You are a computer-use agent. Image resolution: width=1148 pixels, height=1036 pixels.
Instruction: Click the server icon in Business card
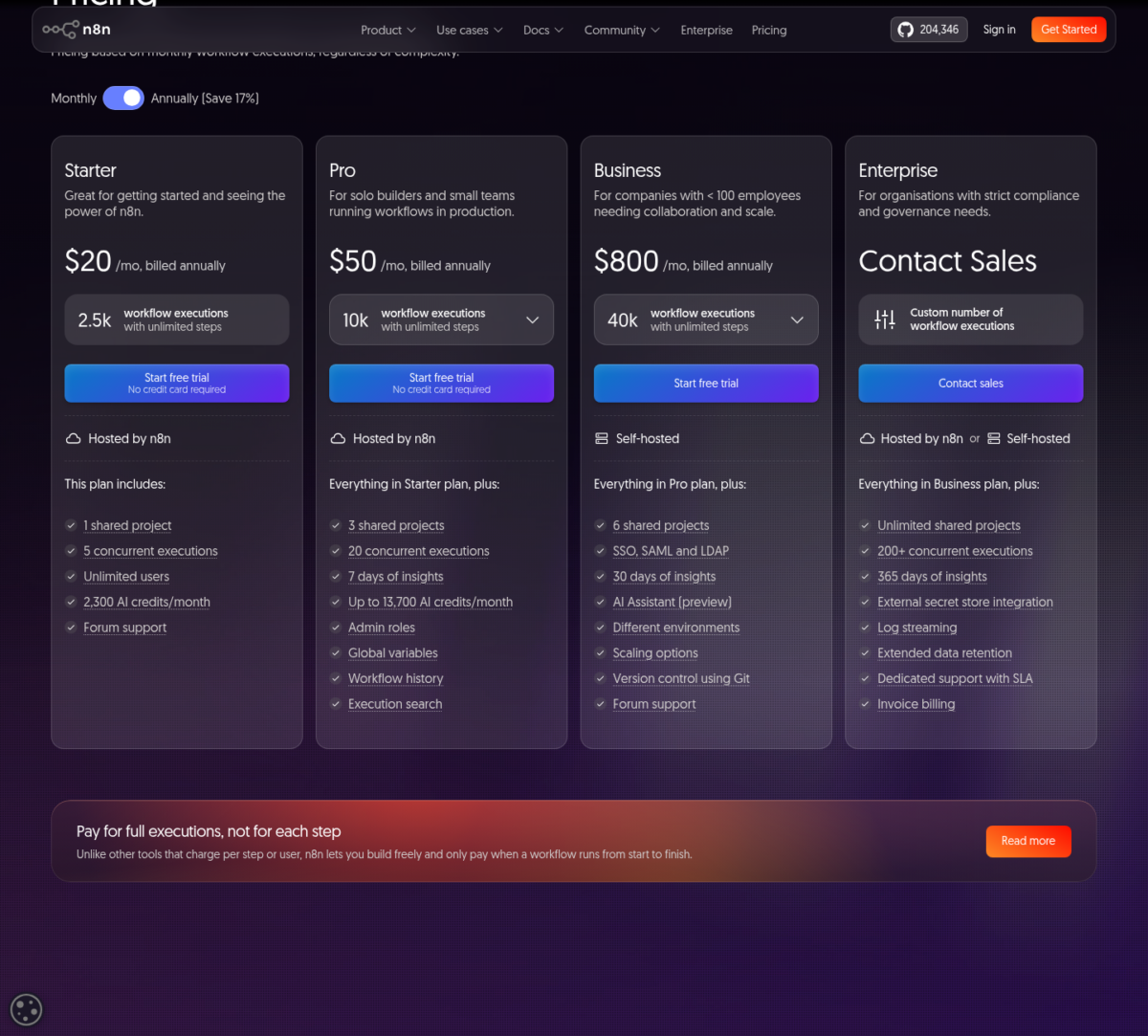(602, 439)
